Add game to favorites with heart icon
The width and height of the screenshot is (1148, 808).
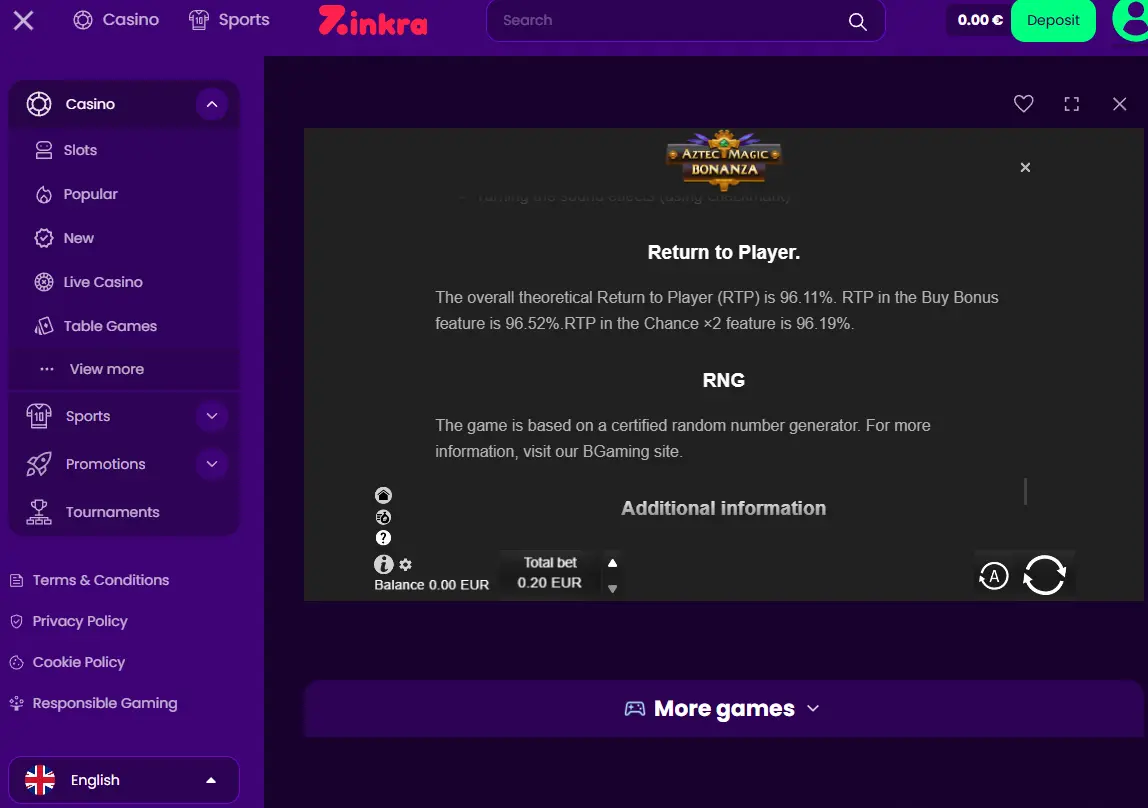click(1023, 104)
